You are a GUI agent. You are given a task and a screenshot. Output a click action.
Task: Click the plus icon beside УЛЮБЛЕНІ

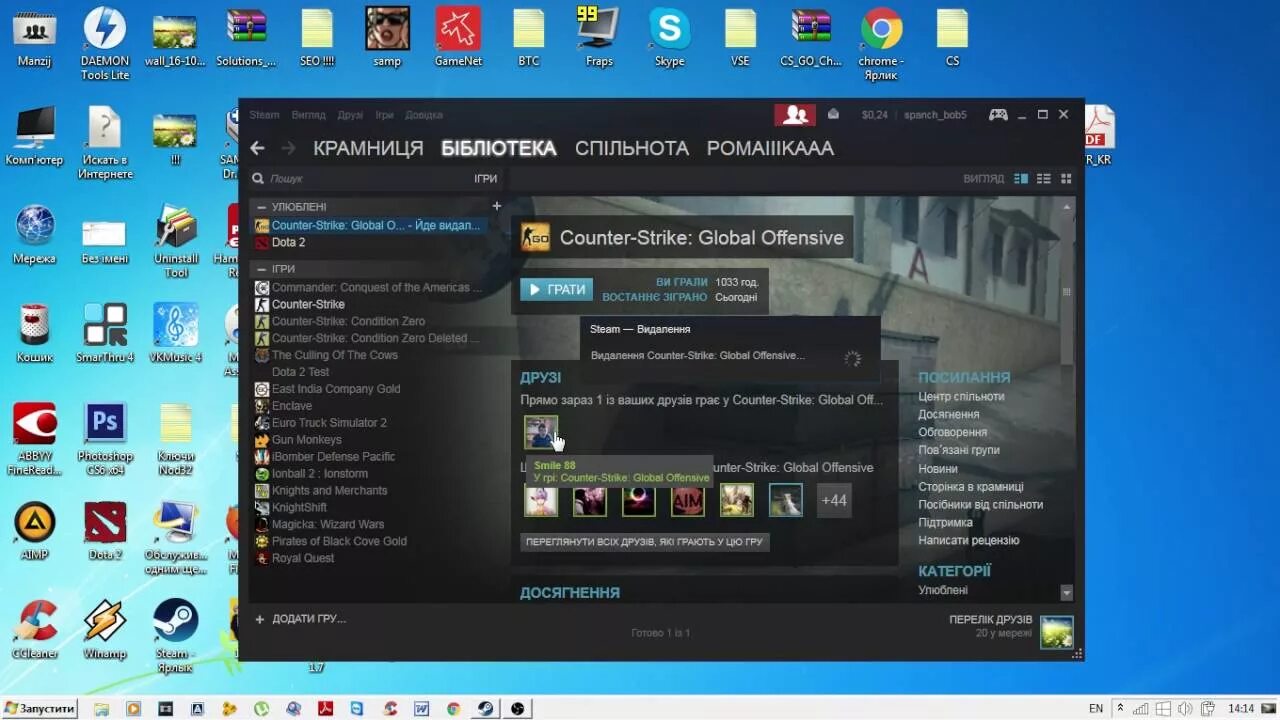point(496,206)
